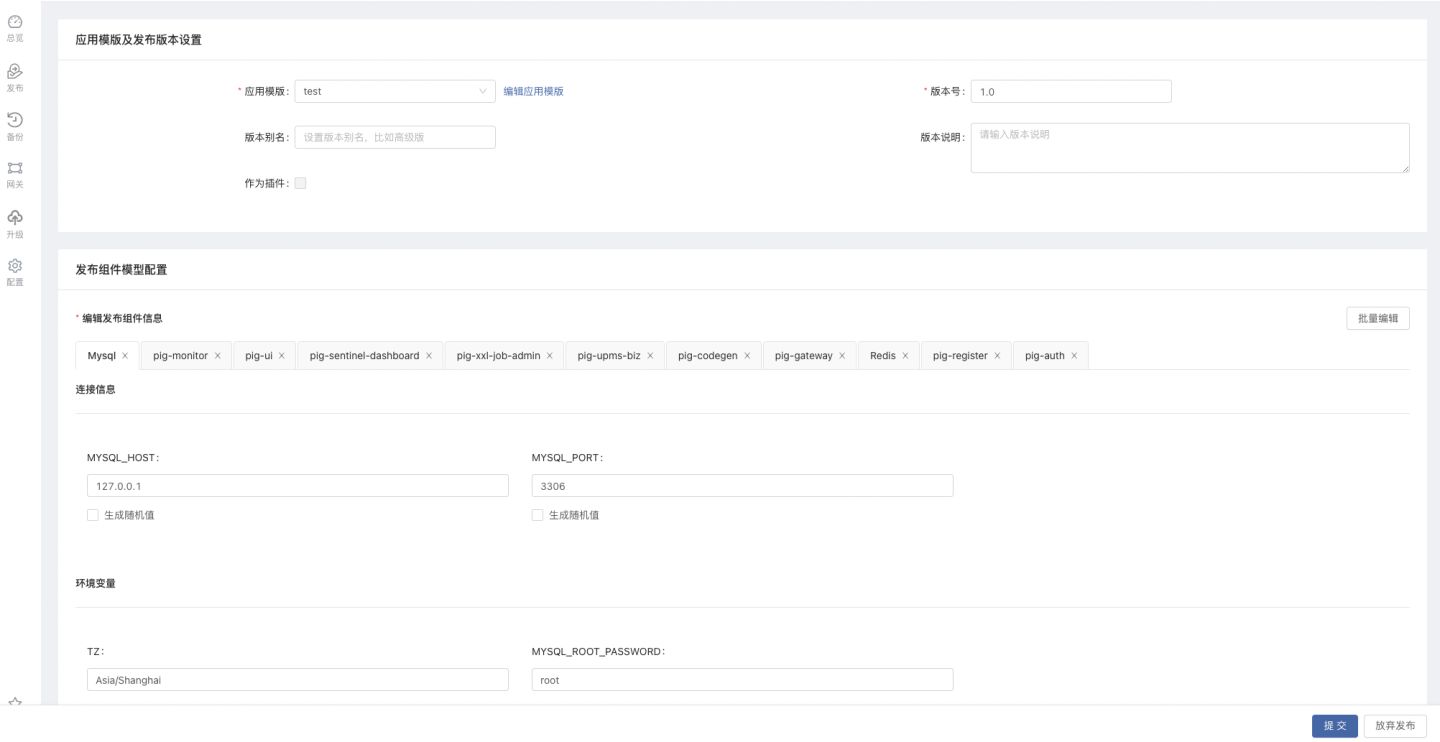Screen dimensions: 1440x742
Task: Focus the MYSQL_PORT field with 3306
Action: (742, 486)
